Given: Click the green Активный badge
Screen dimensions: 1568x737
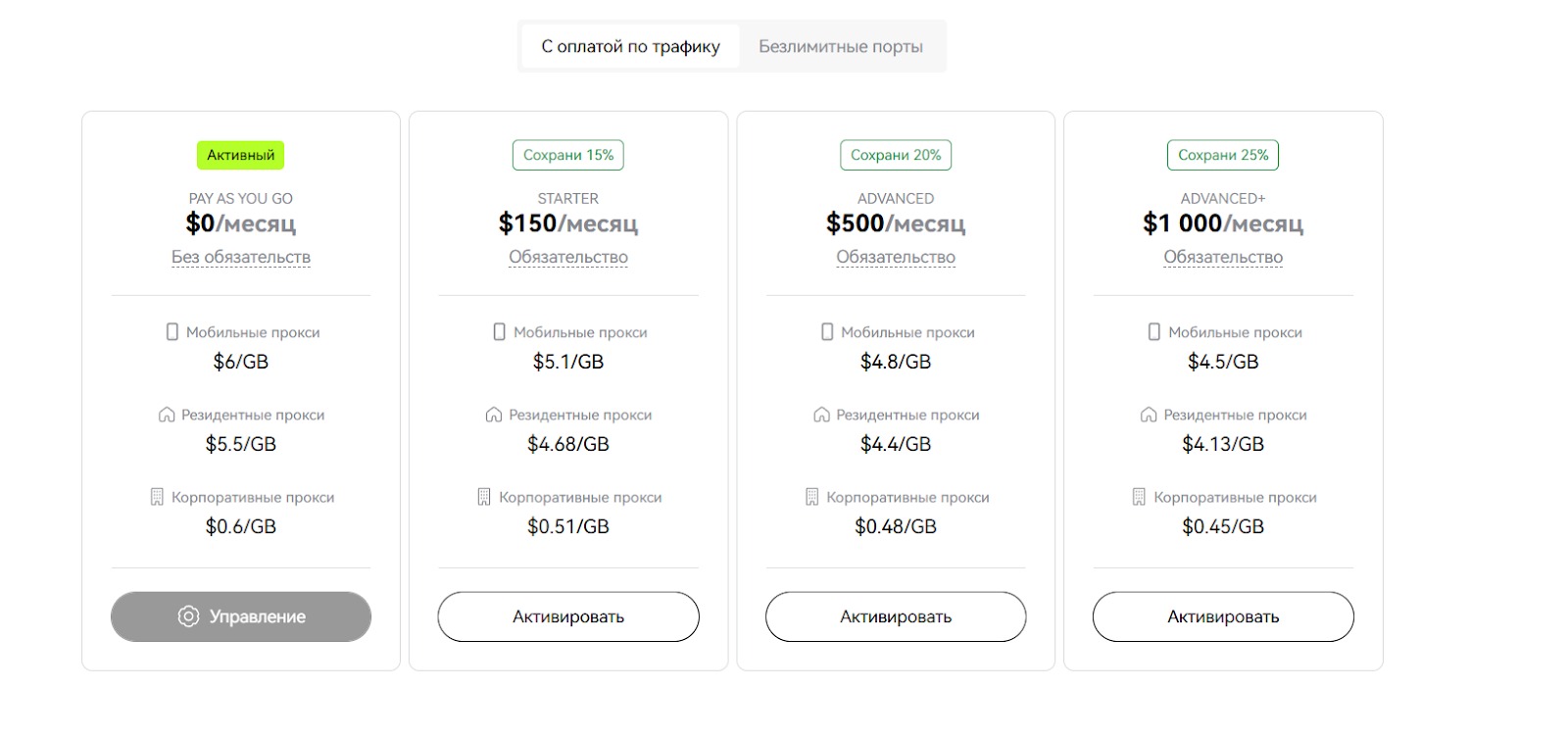Looking at the screenshot, I should (x=241, y=155).
